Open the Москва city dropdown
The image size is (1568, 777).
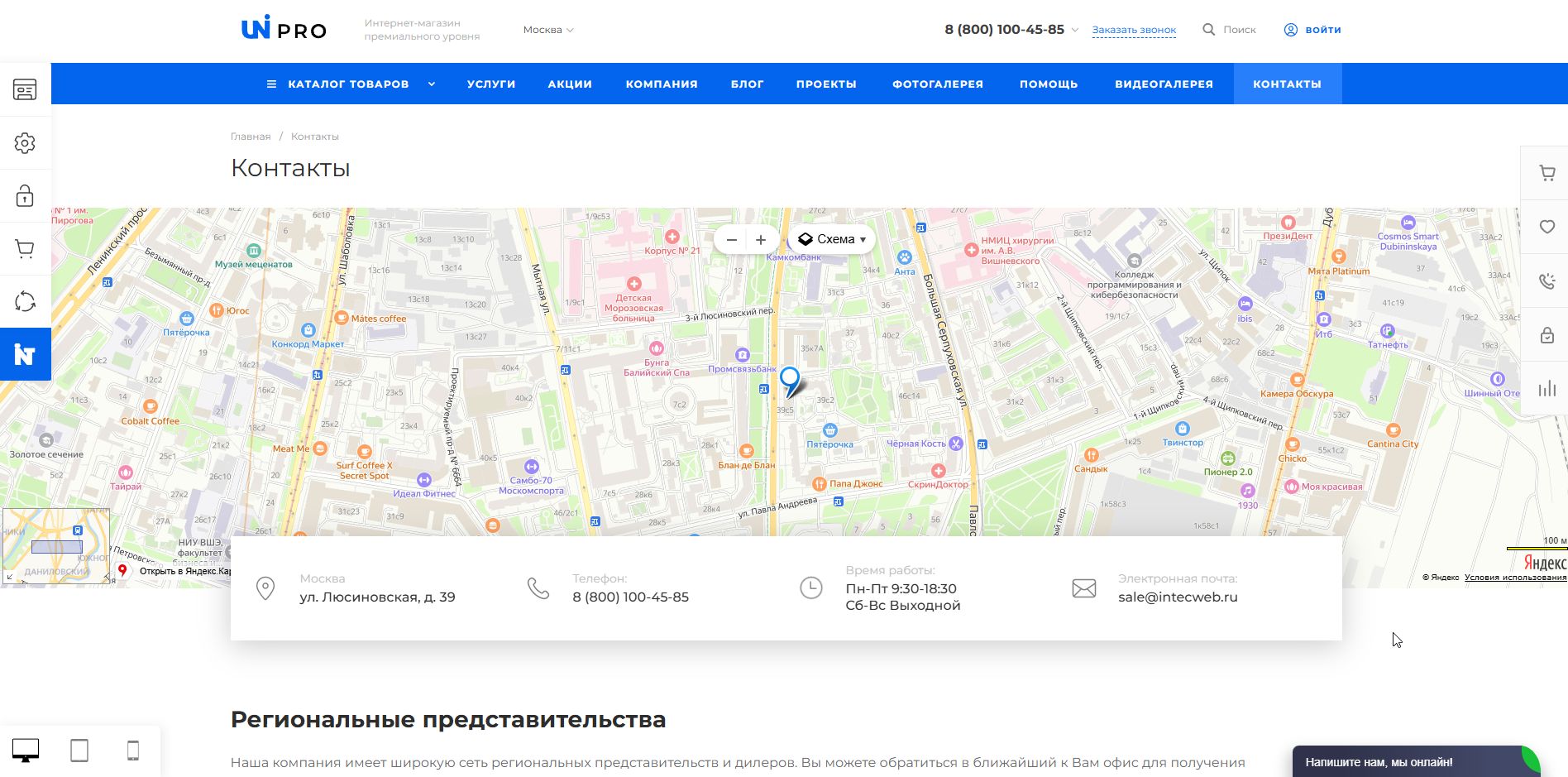pyautogui.click(x=547, y=30)
